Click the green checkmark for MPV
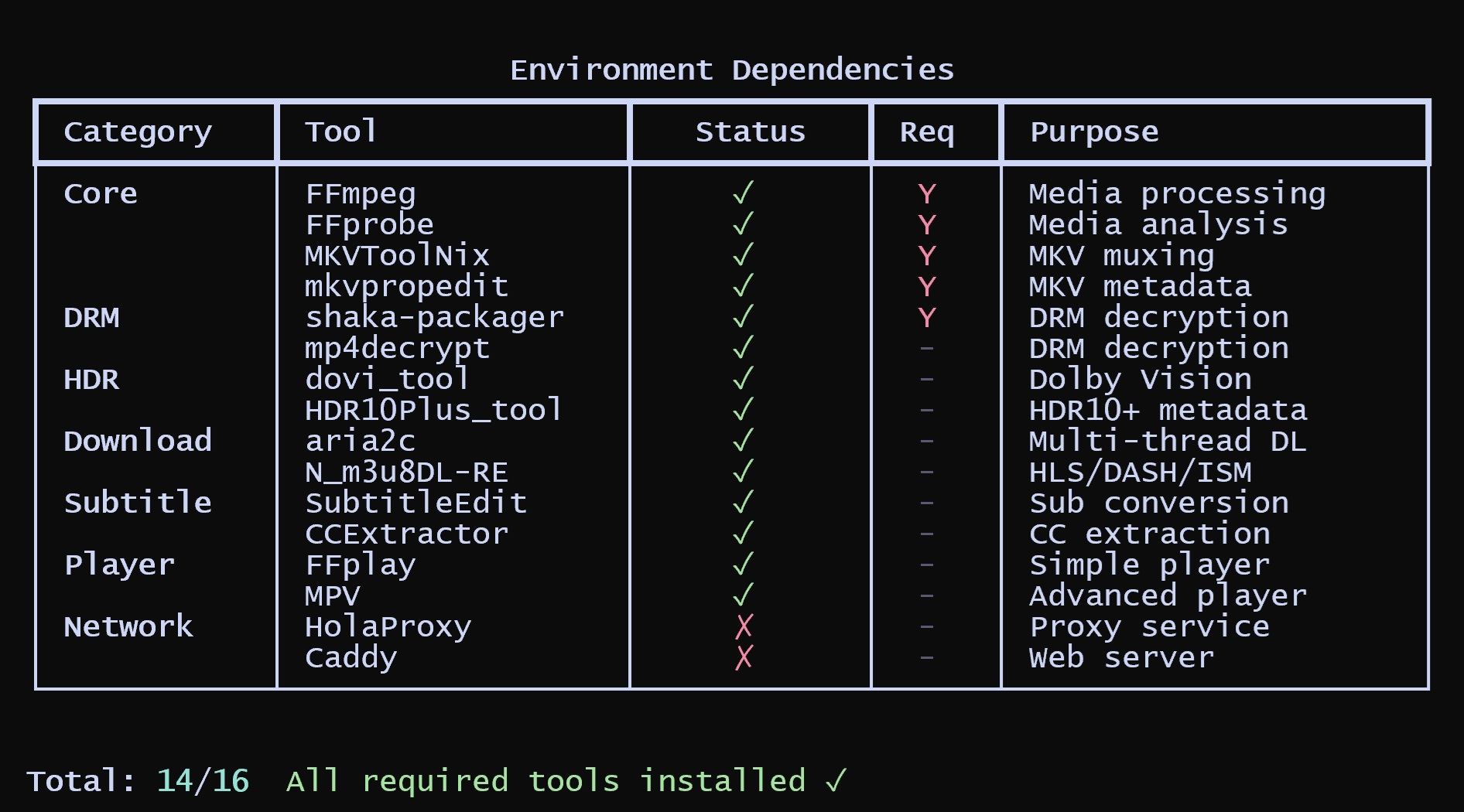Image resolution: width=1464 pixels, height=812 pixels. [743, 595]
